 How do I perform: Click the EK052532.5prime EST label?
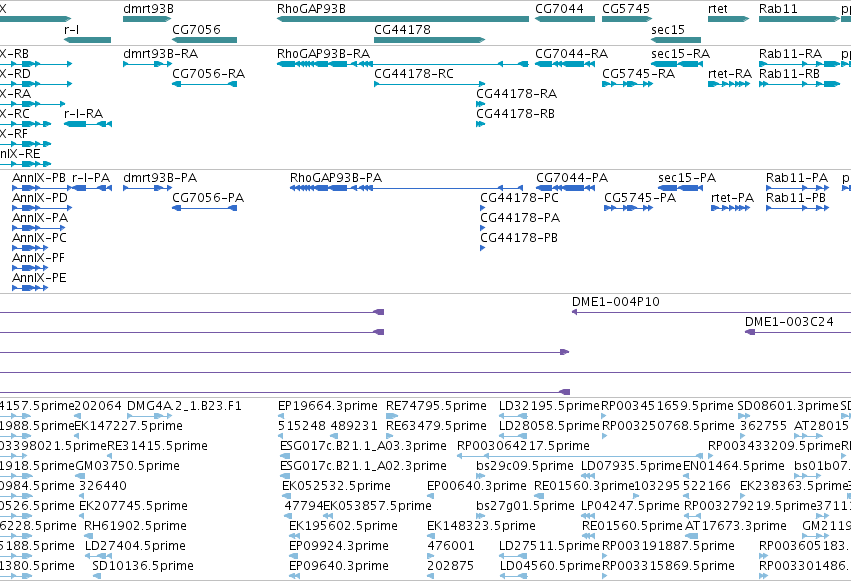click(x=336, y=486)
